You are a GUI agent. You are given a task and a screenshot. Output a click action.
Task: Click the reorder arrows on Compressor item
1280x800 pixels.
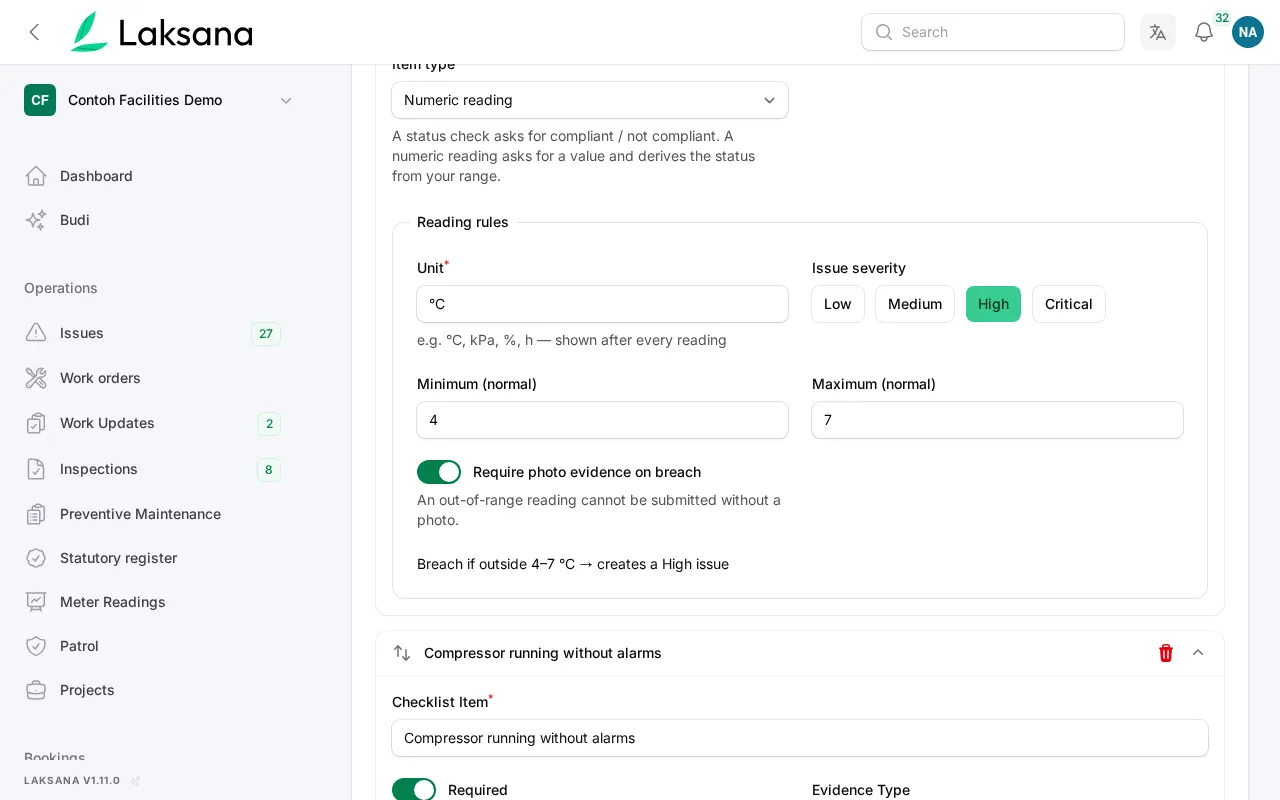coord(402,653)
